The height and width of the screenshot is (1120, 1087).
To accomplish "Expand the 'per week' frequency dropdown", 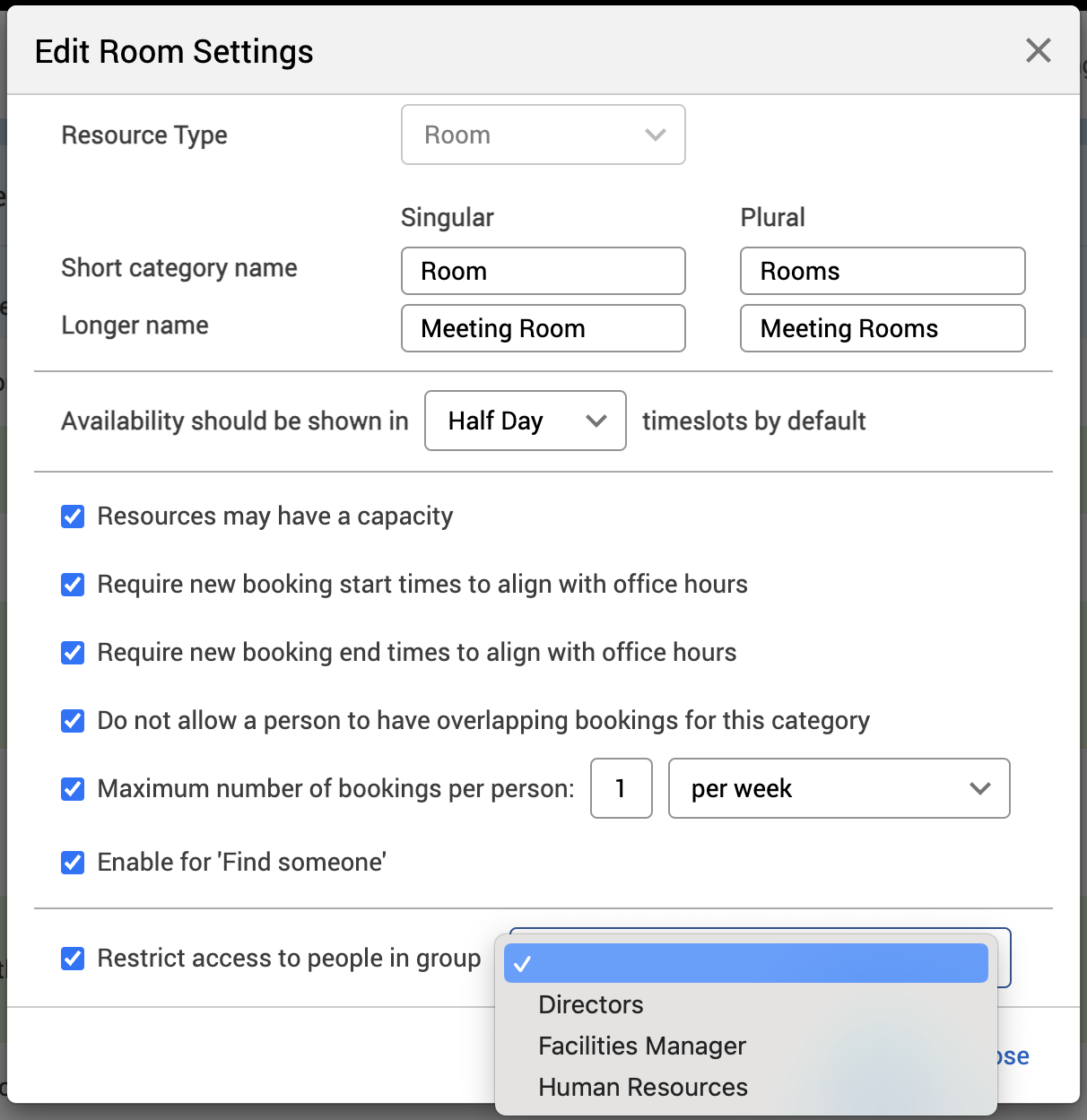I will point(838,788).
